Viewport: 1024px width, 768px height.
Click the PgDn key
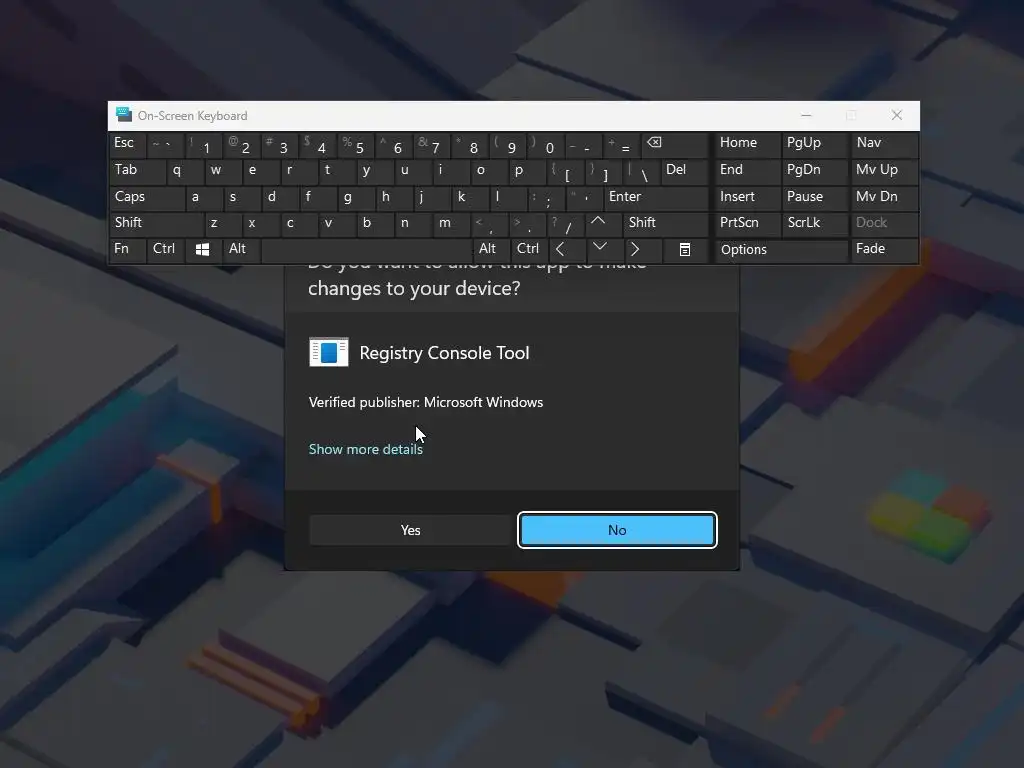pyautogui.click(x=815, y=170)
